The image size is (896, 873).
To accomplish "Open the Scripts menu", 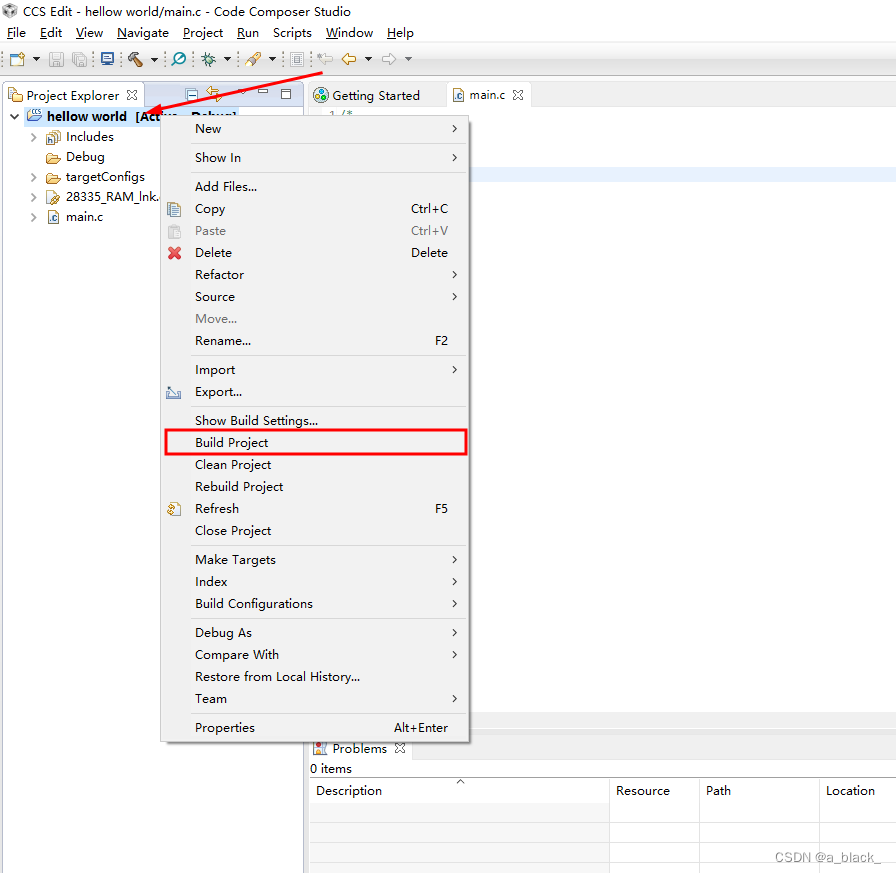I will click(292, 33).
